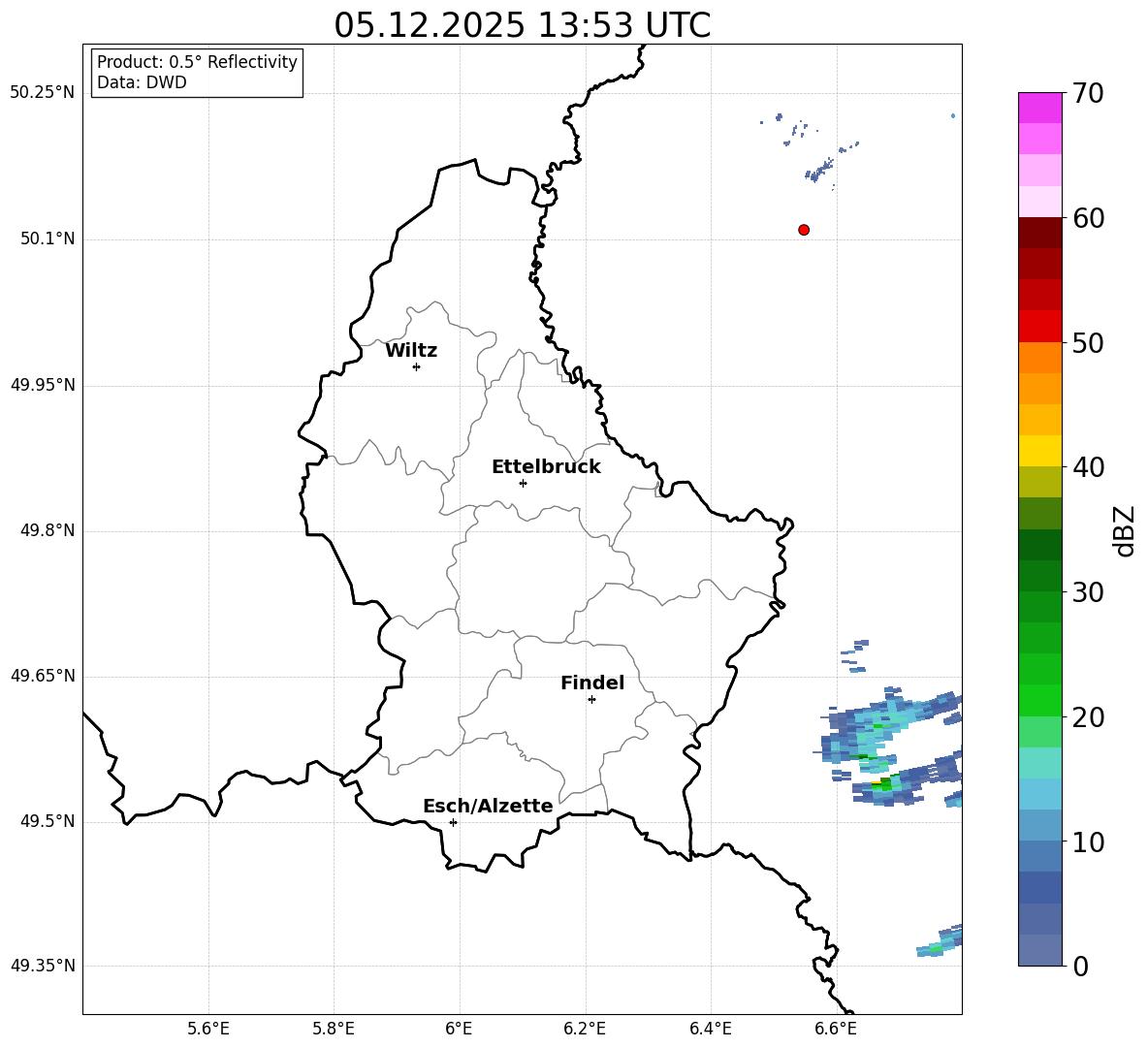Click the Ettelbruck station cross marker
Viewport: 1148px width, 1048px height.
(x=523, y=483)
